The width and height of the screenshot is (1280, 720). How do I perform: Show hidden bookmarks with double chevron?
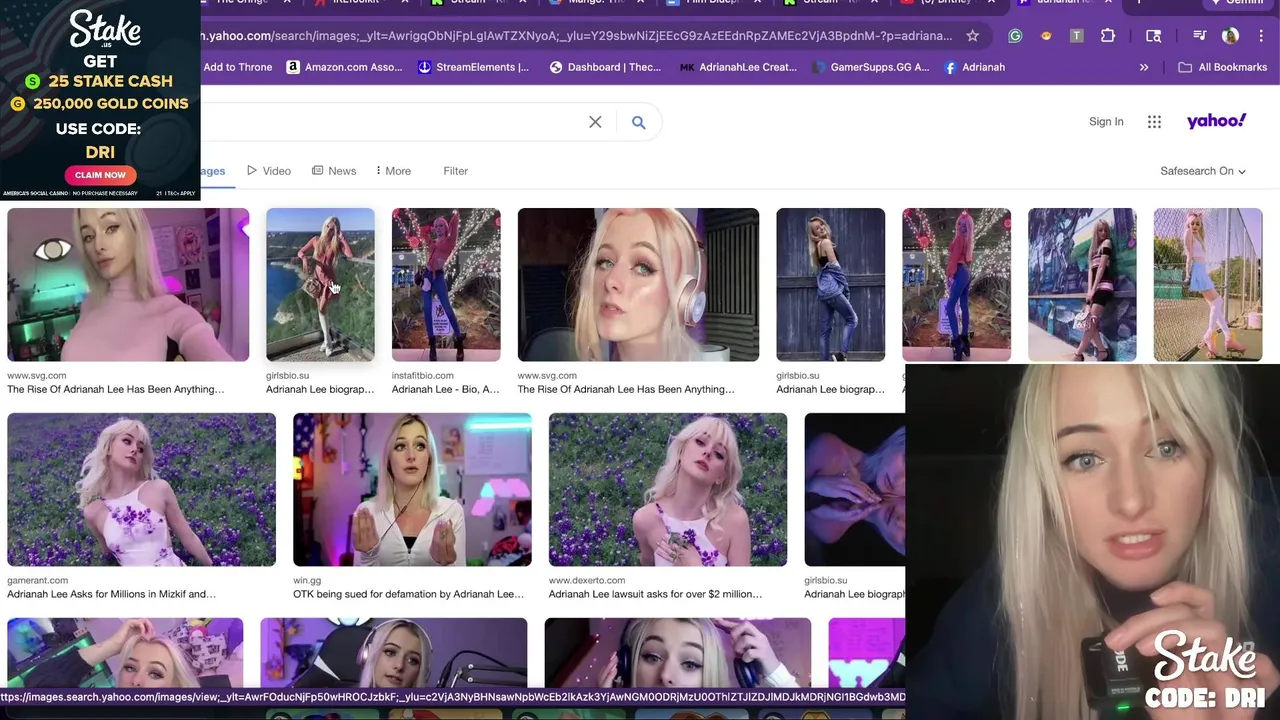(1144, 67)
